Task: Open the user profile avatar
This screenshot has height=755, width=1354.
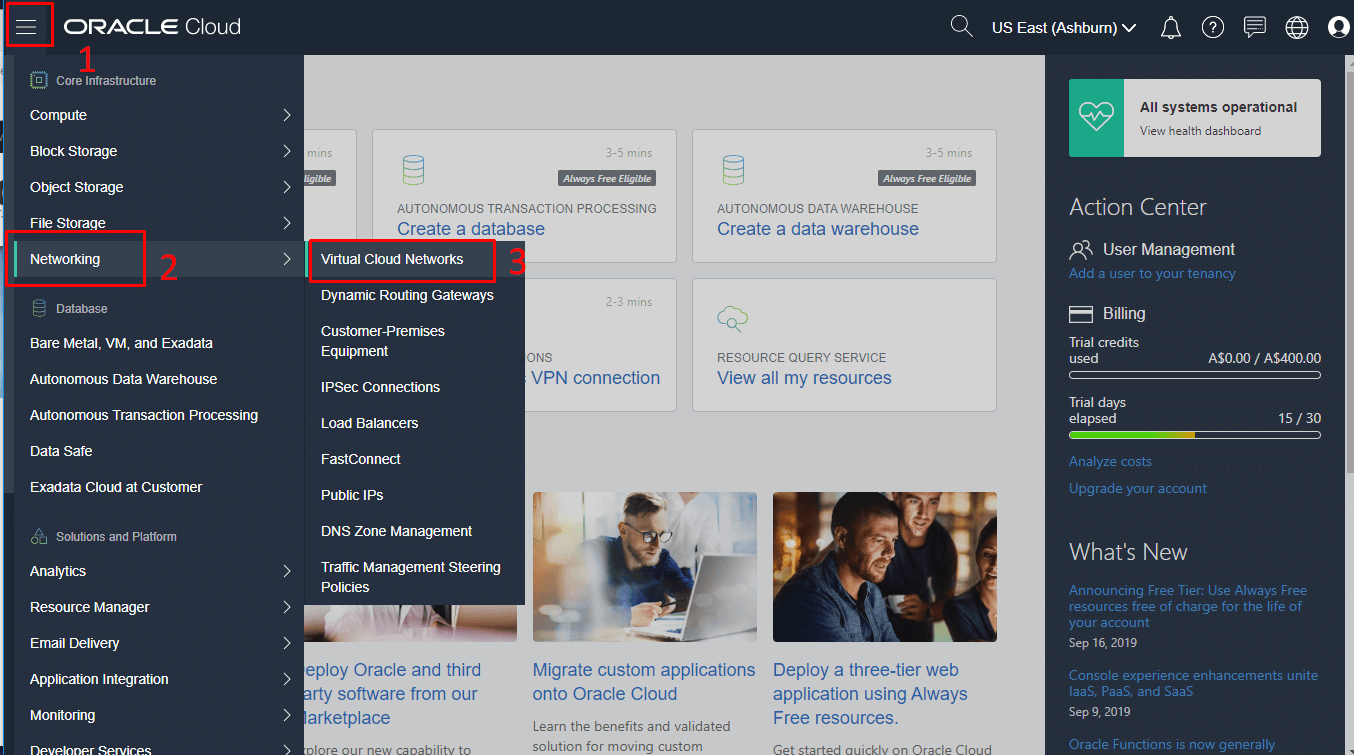Action: pos(1339,28)
